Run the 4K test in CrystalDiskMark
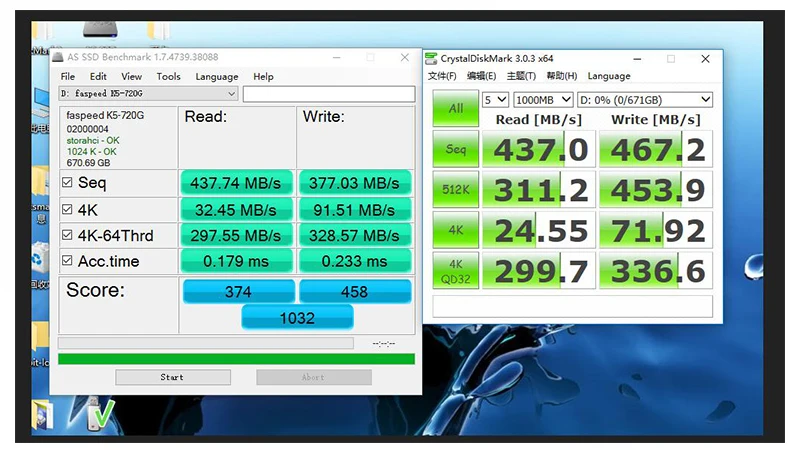 [x=456, y=230]
